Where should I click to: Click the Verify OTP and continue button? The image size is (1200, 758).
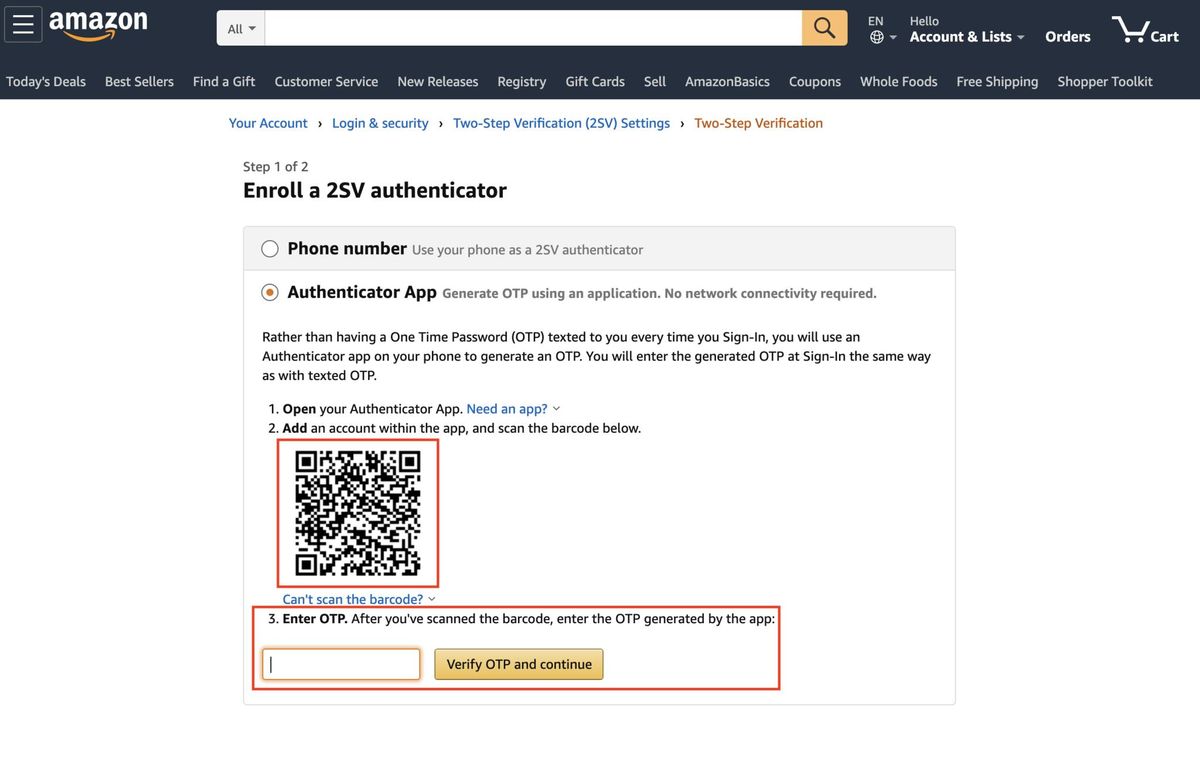click(518, 663)
